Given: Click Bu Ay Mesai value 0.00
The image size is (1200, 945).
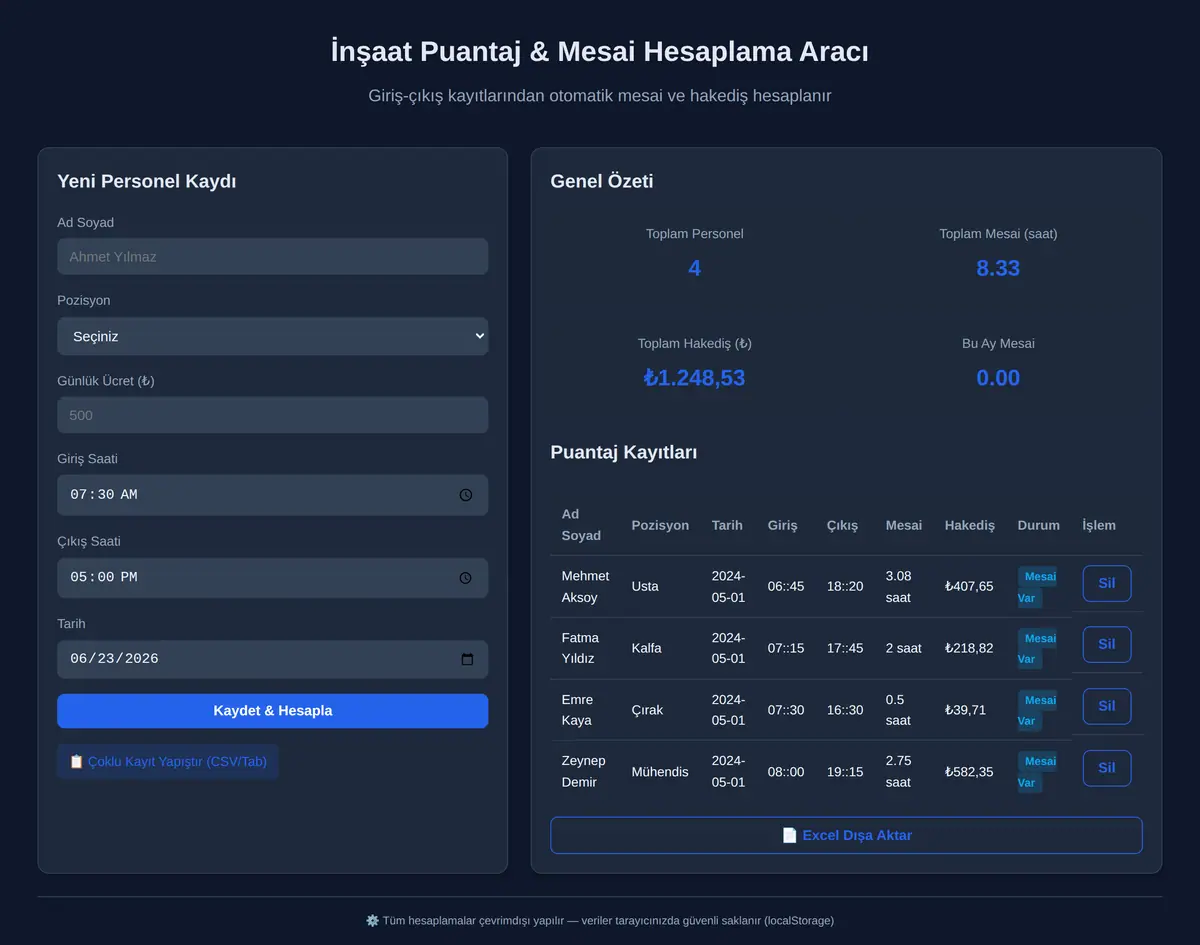Looking at the screenshot, I should tap(998, 378).
